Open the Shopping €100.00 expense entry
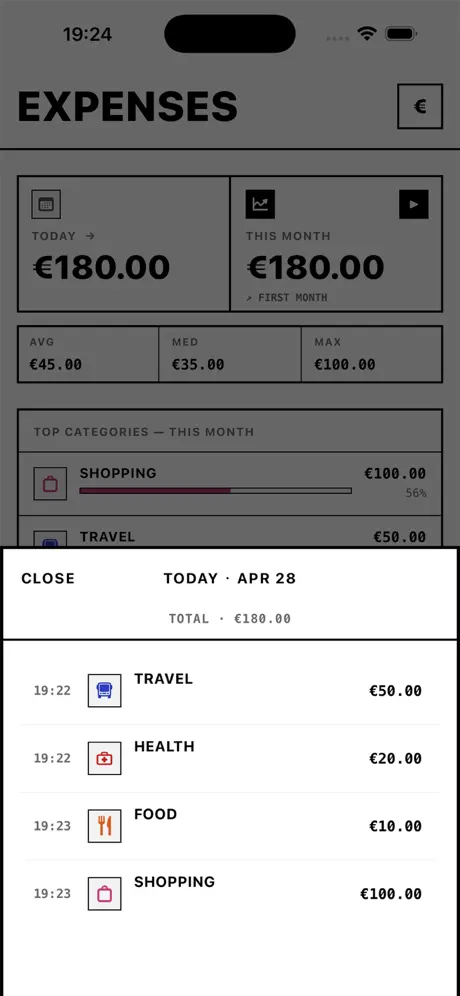 point(230,894)
